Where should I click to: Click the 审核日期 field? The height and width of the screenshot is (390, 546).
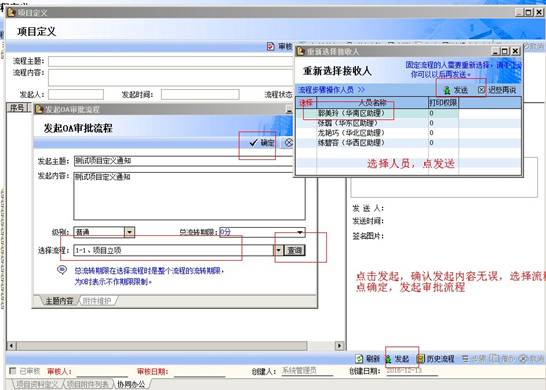tap(199, 372)
